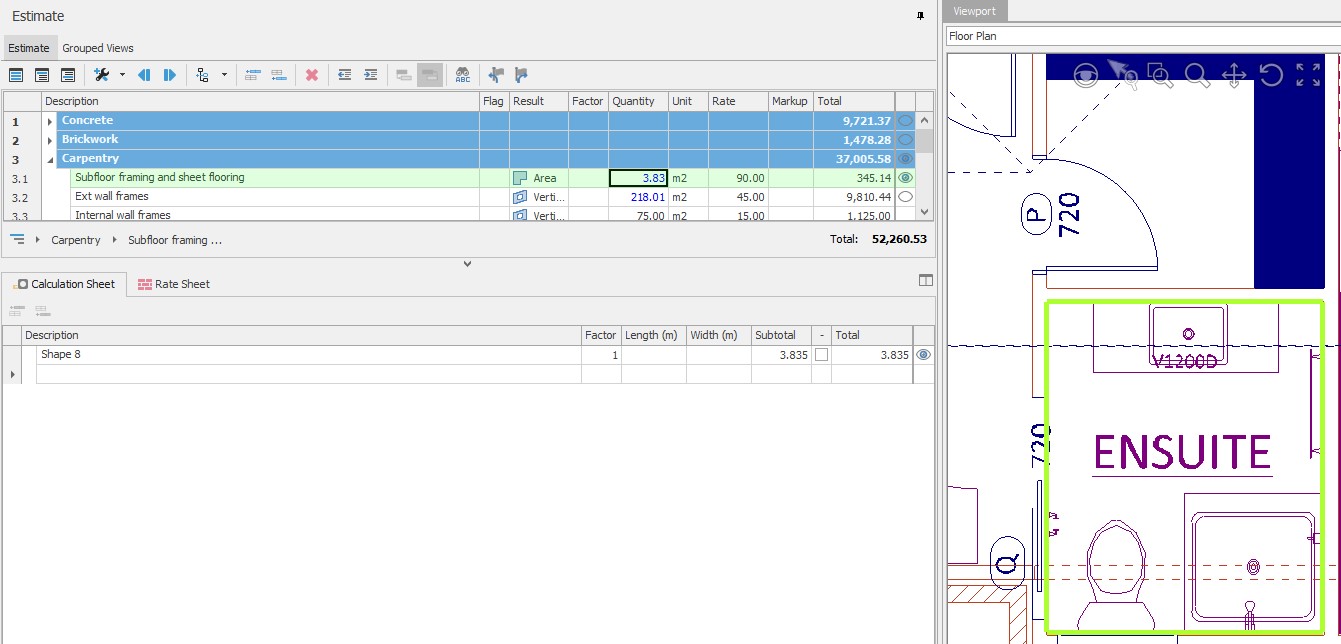This screenshot has width=1341, height=644.
Task: Click the Quantity cell showing 3.83
Action: [x=638, y=178]
